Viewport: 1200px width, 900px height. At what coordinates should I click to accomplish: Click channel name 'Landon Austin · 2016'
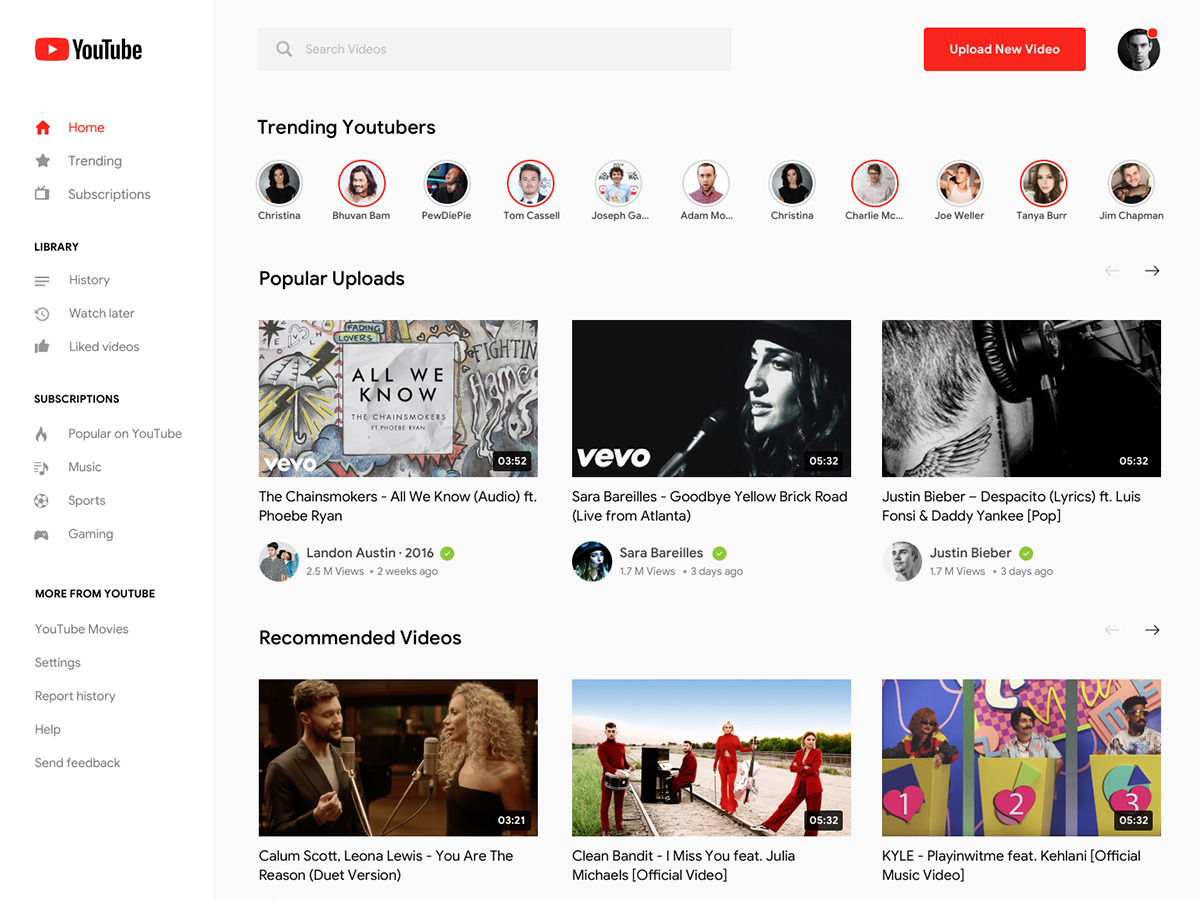[370, 553]
